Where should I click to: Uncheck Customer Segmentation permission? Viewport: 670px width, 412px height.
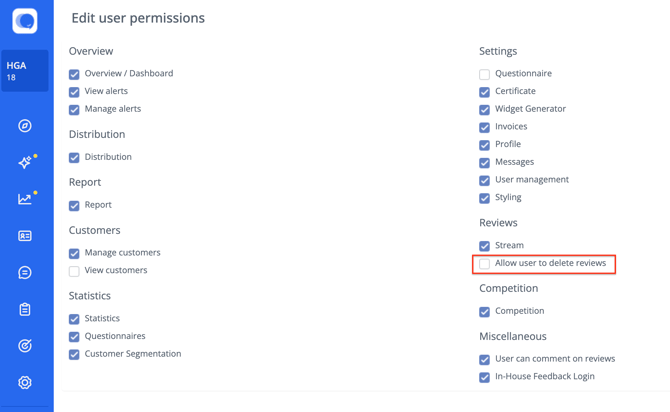click(x=74, y=354)
